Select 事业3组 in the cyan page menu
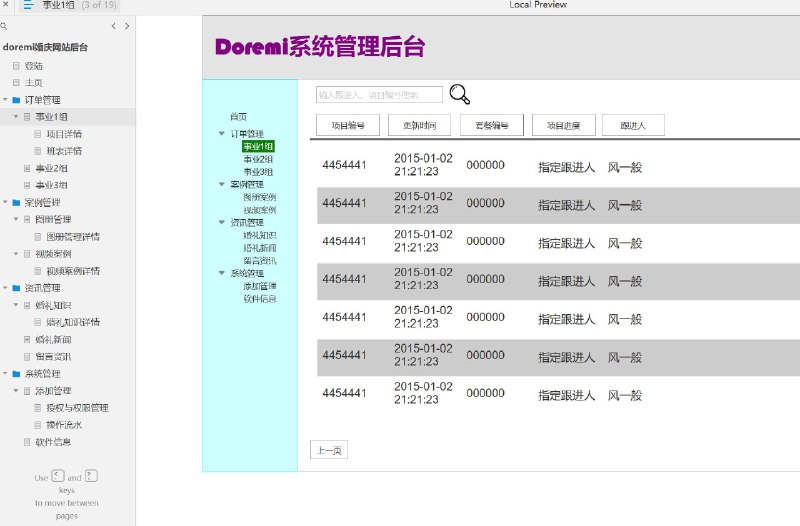The image size is (800, 526). click(x=258, y=172)
